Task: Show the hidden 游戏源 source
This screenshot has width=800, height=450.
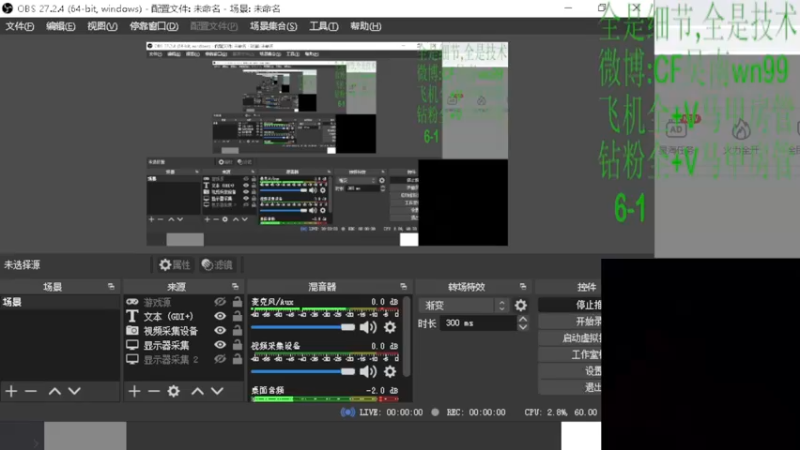Action: (220, 302)
